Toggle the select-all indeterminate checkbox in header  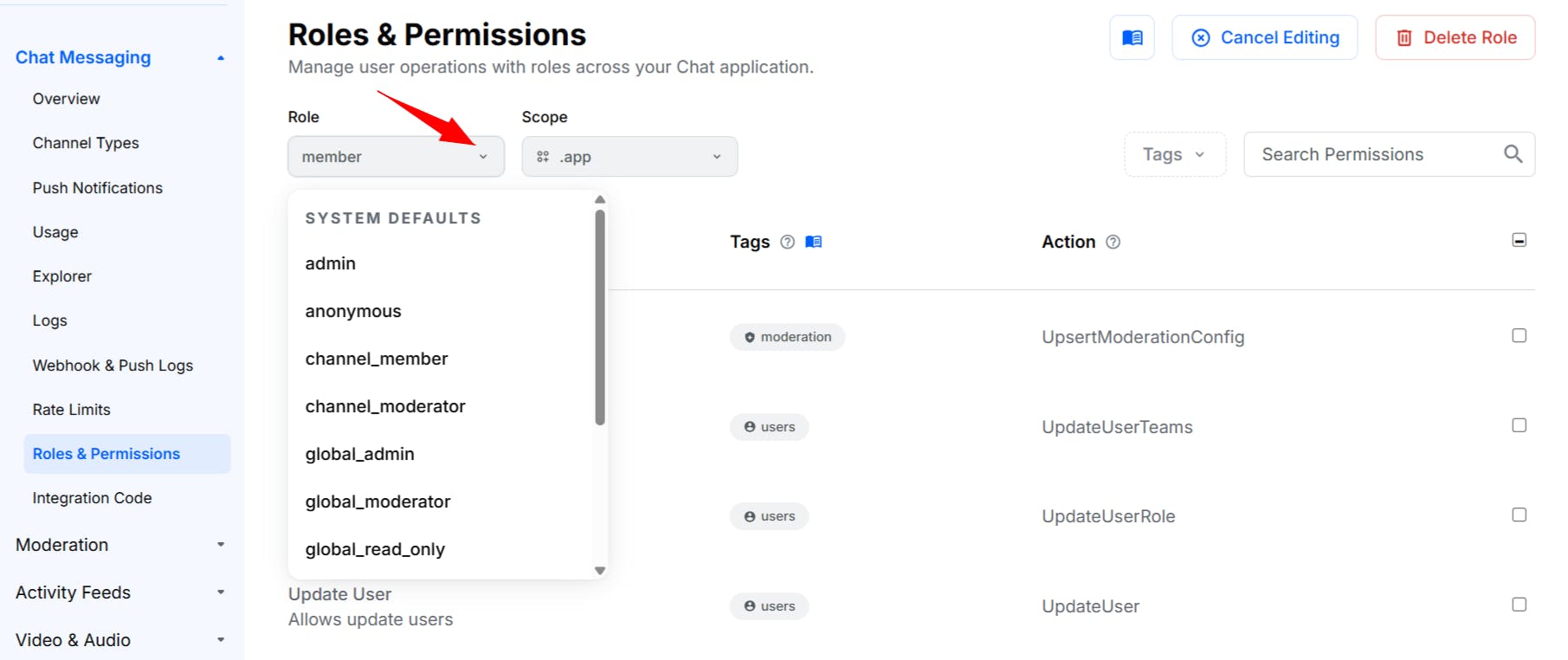coord(1519,240)
